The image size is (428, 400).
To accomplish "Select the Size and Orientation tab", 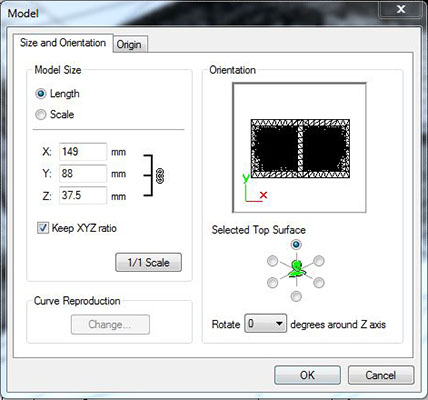I will [x=63, y=43].
